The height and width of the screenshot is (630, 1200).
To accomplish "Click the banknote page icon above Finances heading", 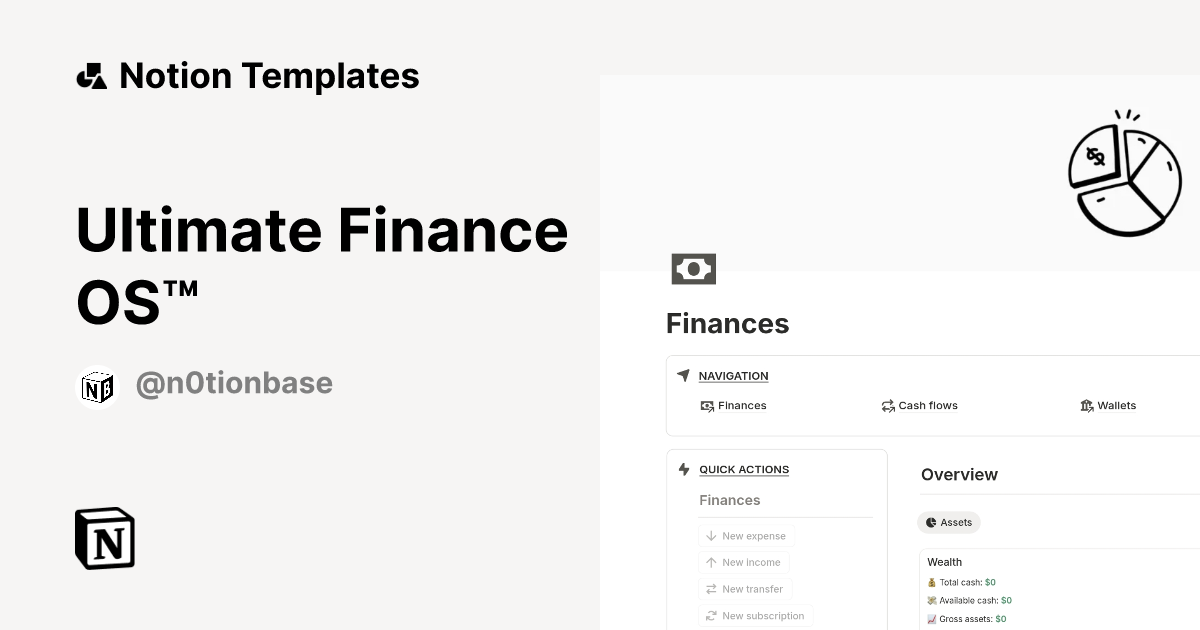I will (693, 268).
